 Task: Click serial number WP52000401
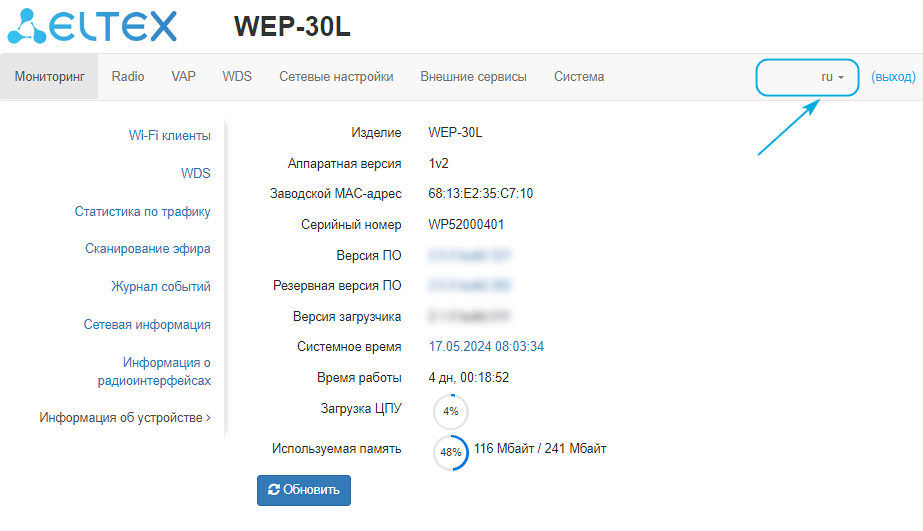(466, 224)
